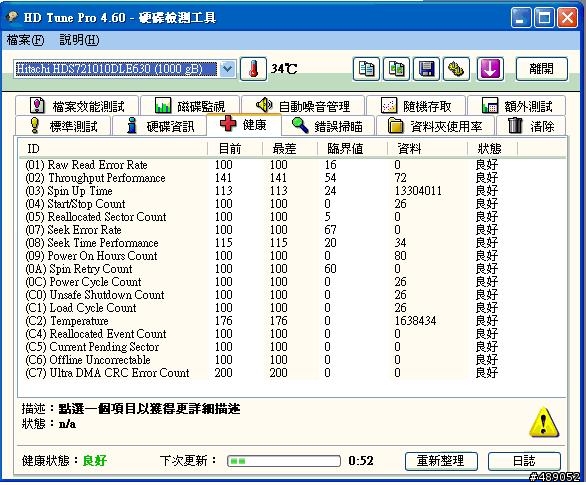Switch to the 磁碟監視 tab

coord(190,106)
